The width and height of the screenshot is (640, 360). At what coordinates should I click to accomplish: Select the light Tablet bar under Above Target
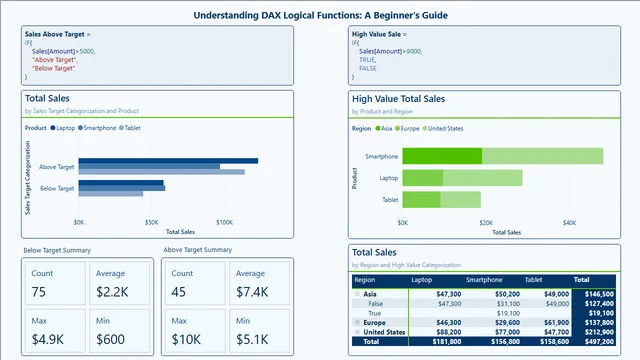(x=162, y=172)
